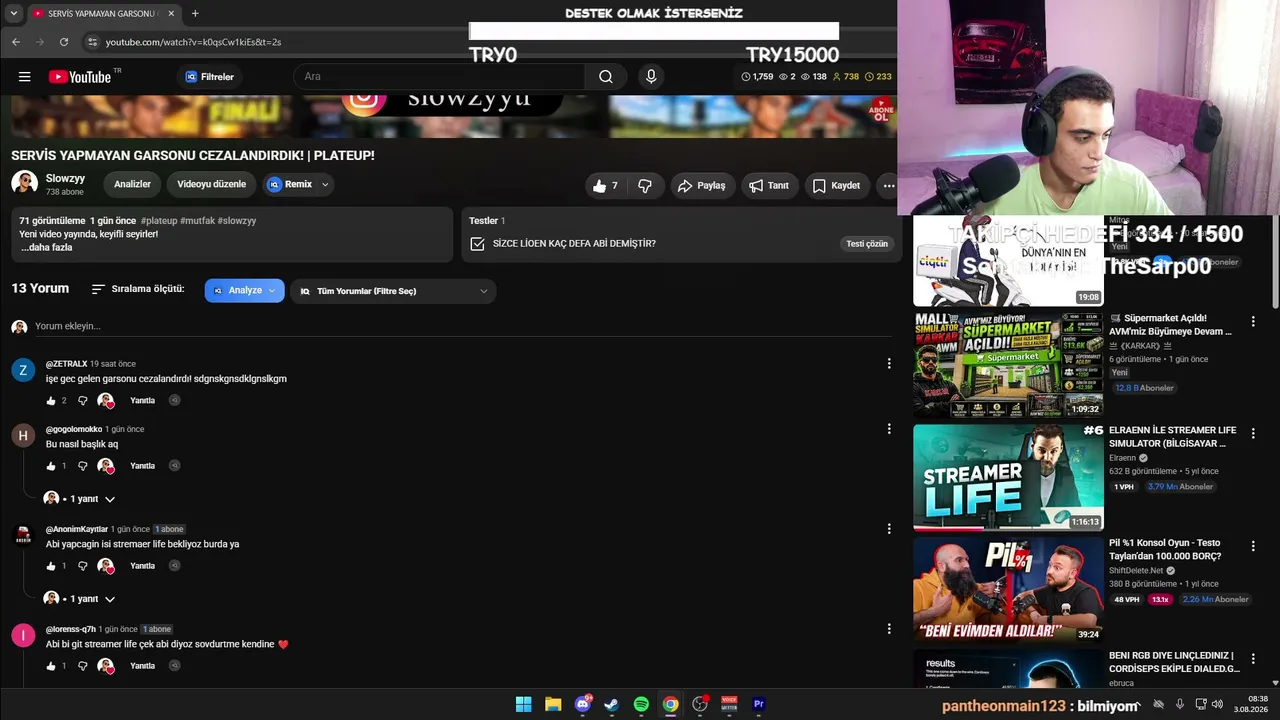
Task: Like the @gogolomokko comment
Action: click(x=51, y=466)
